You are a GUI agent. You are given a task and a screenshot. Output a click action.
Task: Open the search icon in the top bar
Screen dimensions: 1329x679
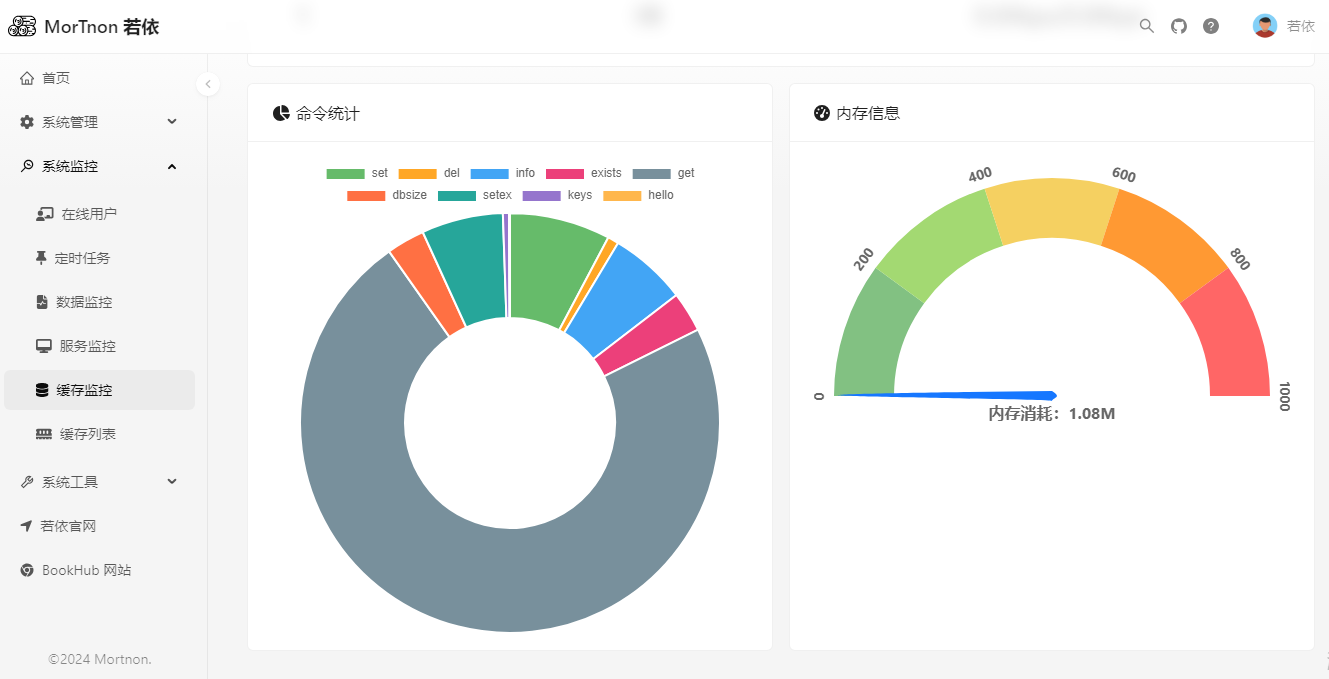click(1146, 25)
